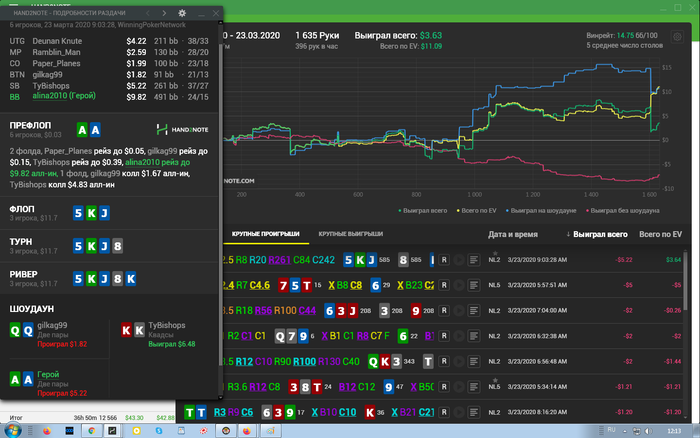Open Hand2Note graph icon in taskbar
Viewport: 700px width, 438px height.
[112, 431]
